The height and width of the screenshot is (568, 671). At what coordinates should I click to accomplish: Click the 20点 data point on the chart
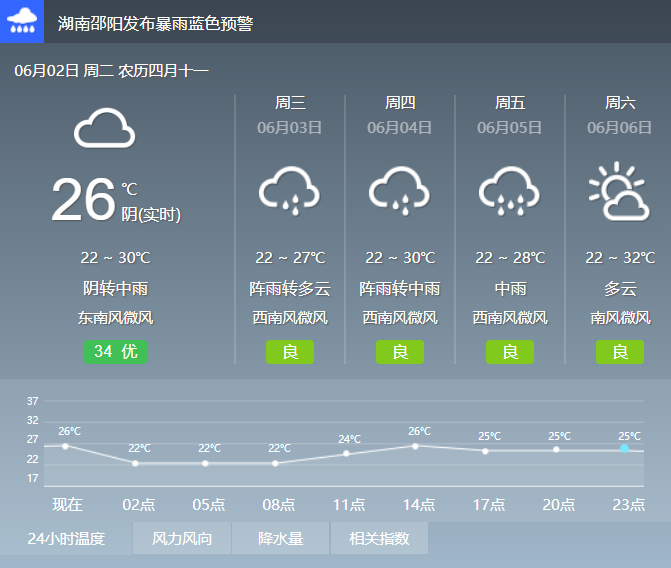(556, 449)
